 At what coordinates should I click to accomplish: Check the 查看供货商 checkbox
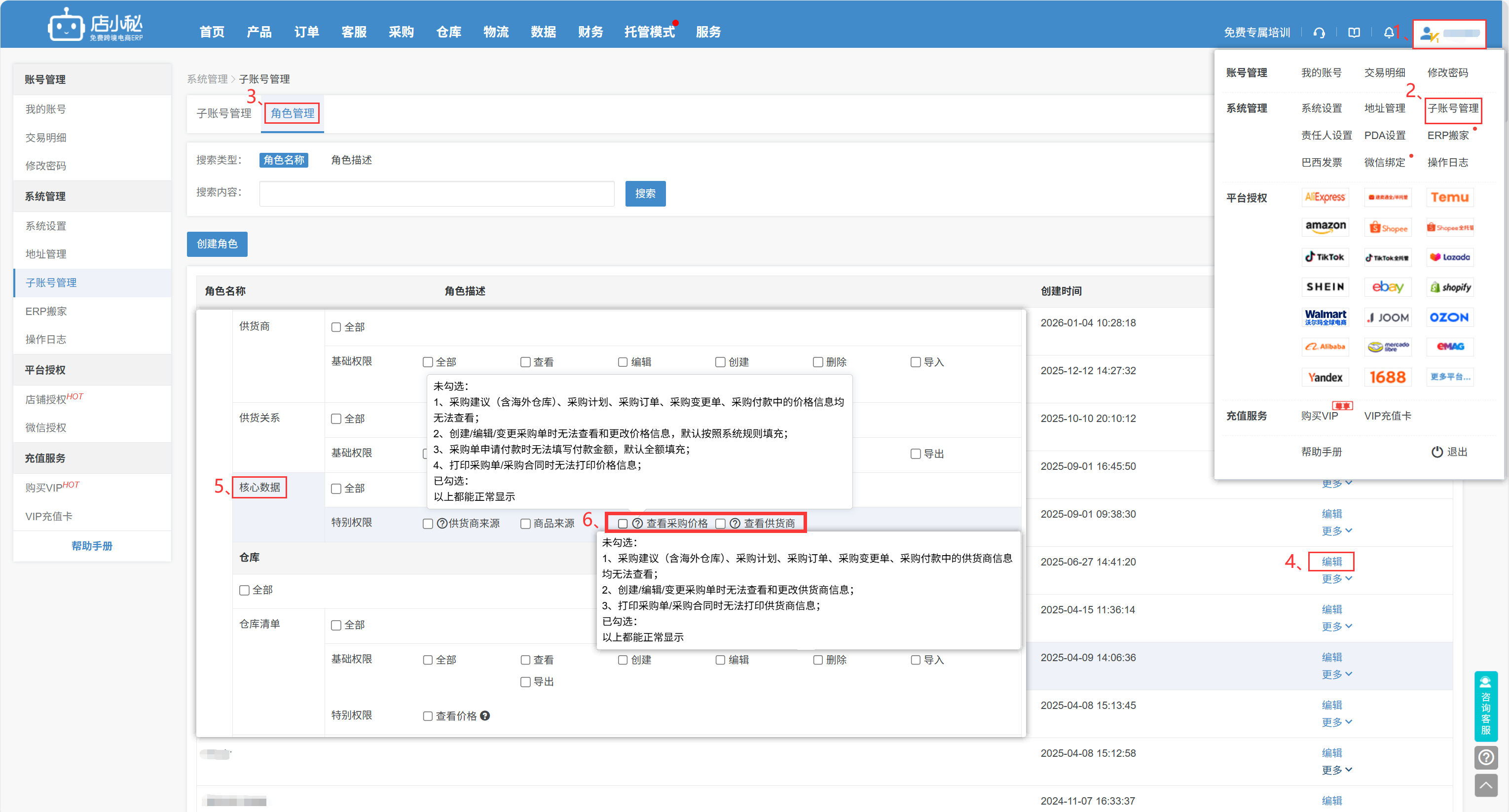click(x=721, y=524)
